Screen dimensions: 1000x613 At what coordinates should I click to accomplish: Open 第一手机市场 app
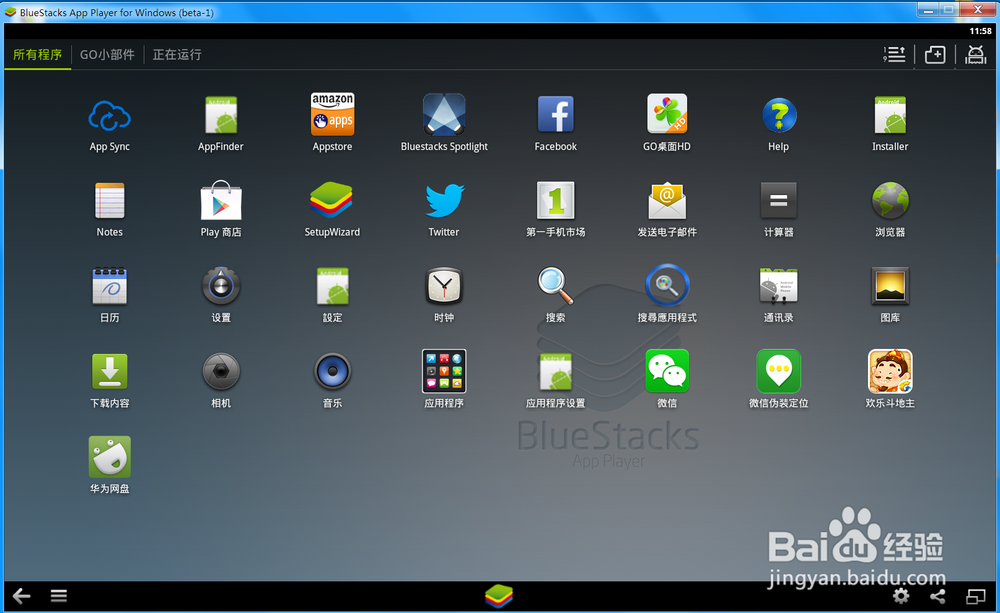(555, 201)
